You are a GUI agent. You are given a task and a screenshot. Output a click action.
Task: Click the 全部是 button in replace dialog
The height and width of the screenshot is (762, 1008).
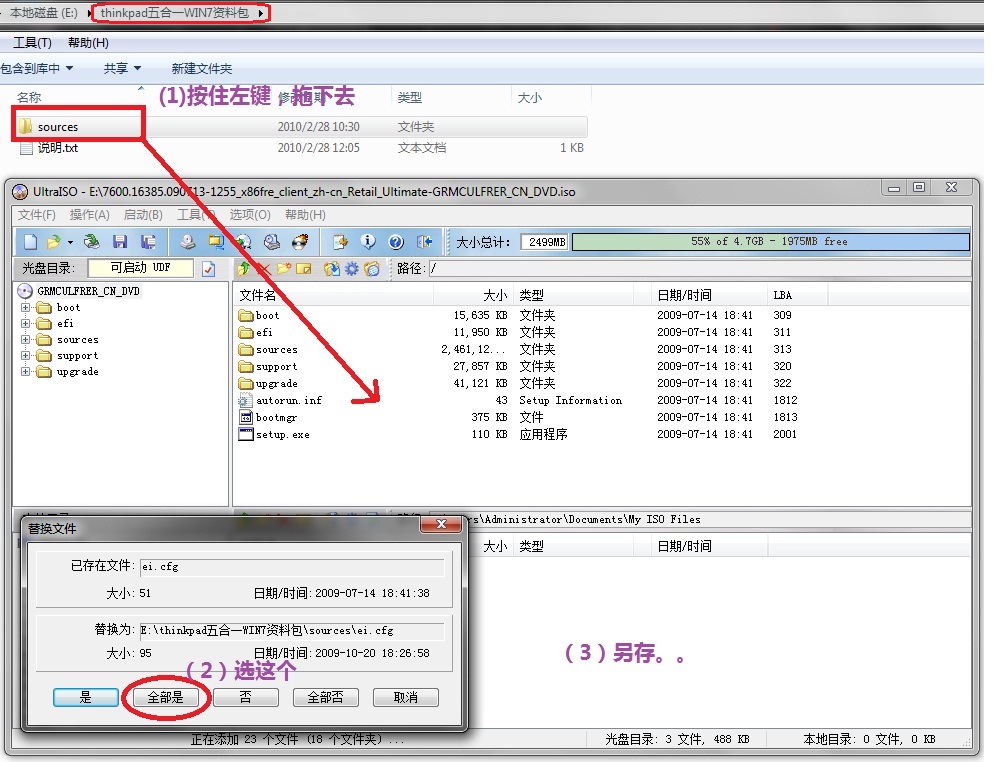coord(165,698)
